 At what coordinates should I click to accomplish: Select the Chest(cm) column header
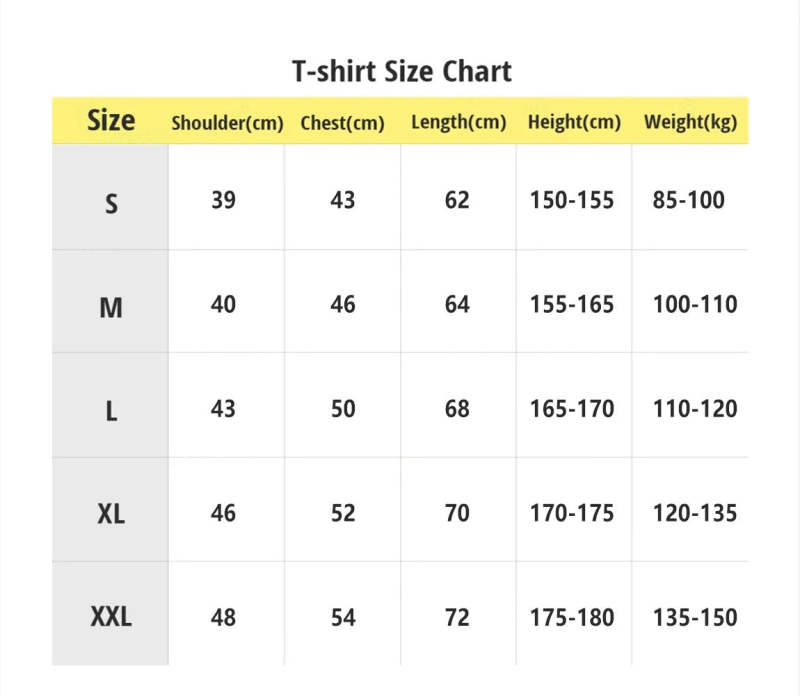[x=342, y=123]
